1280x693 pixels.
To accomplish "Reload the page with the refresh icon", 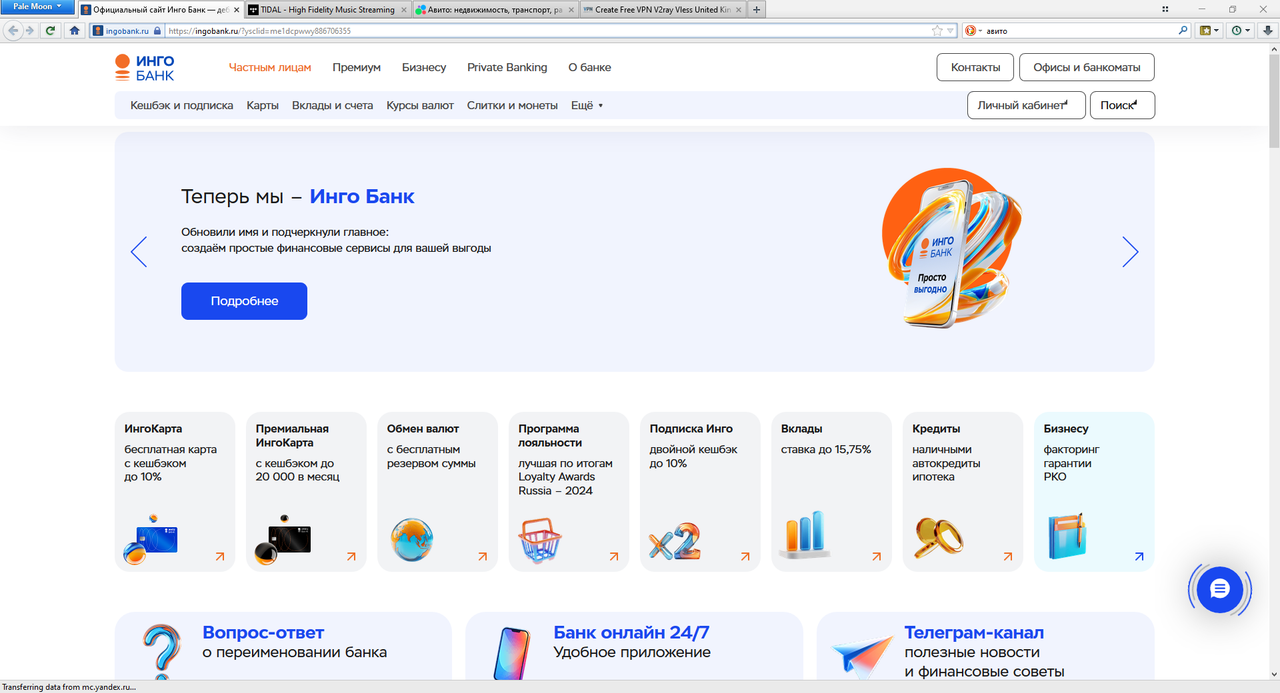I will click(x=51, y=31).
